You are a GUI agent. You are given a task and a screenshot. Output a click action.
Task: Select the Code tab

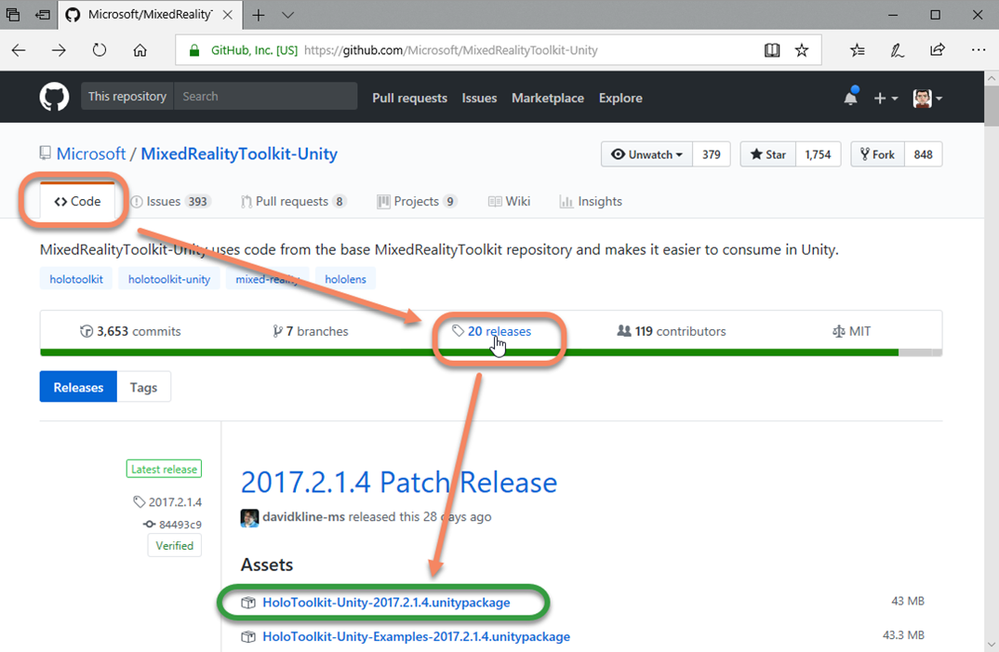[77, 201]
